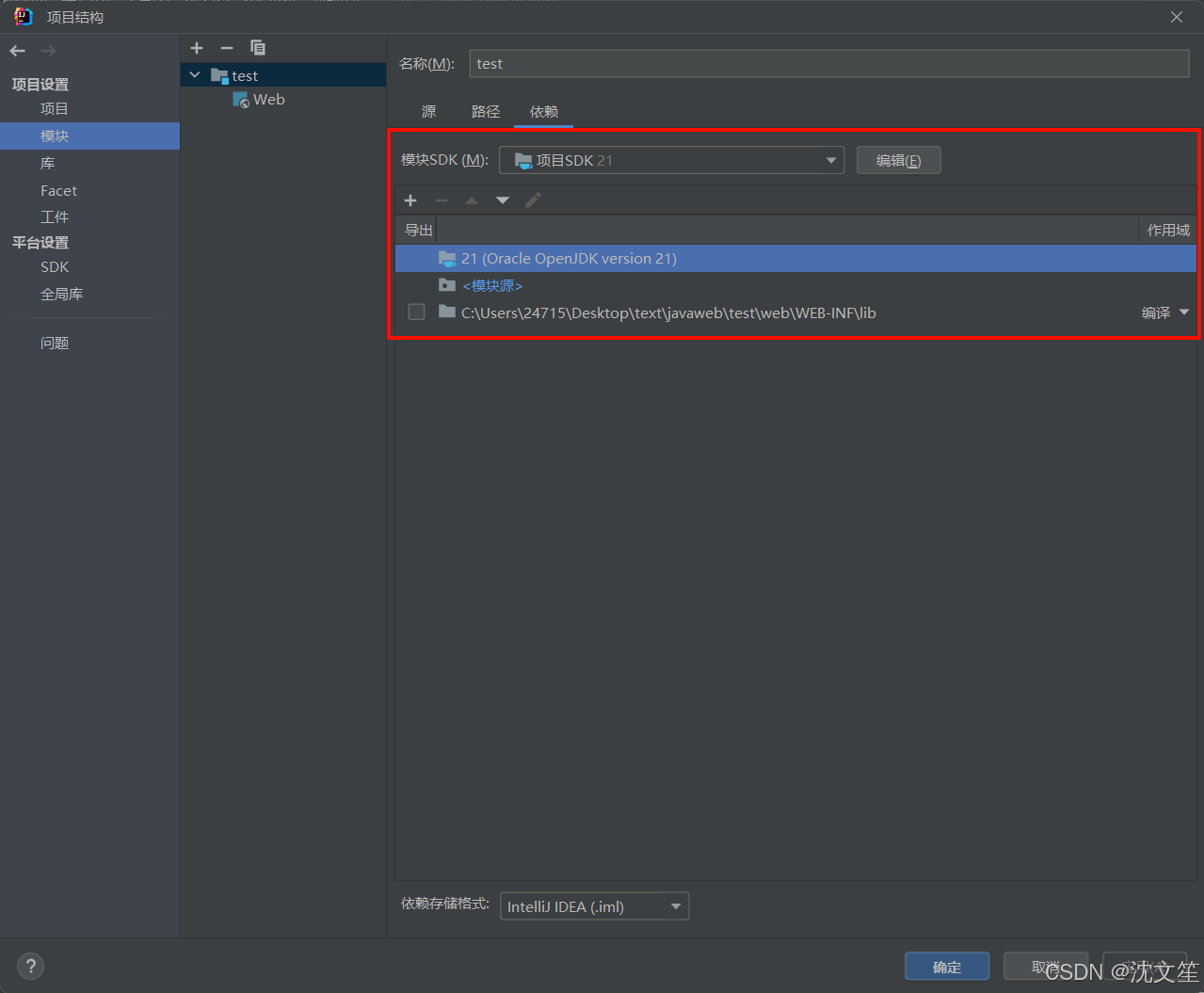Collapse the test module tree node
Screen dimensions: 1204x993
point(195,75)
